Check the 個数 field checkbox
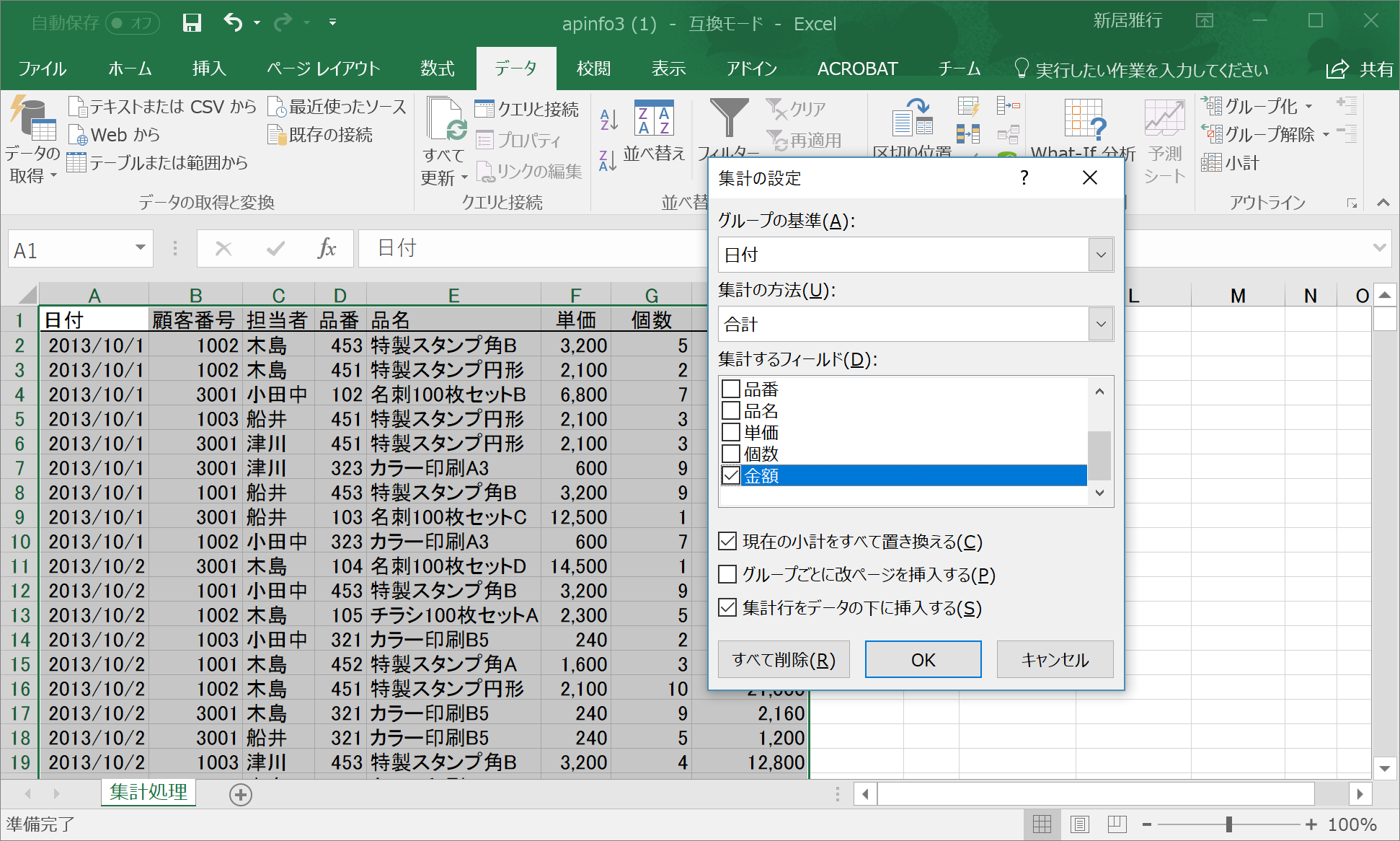Image resolution: width=1400 pixels, height=841 pixels. click(x=731, y=454)
